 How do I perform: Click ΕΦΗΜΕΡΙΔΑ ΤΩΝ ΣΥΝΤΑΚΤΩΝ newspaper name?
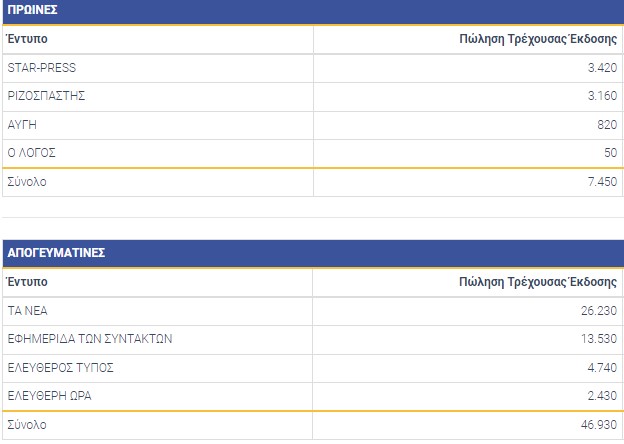[x=90, y=338]
